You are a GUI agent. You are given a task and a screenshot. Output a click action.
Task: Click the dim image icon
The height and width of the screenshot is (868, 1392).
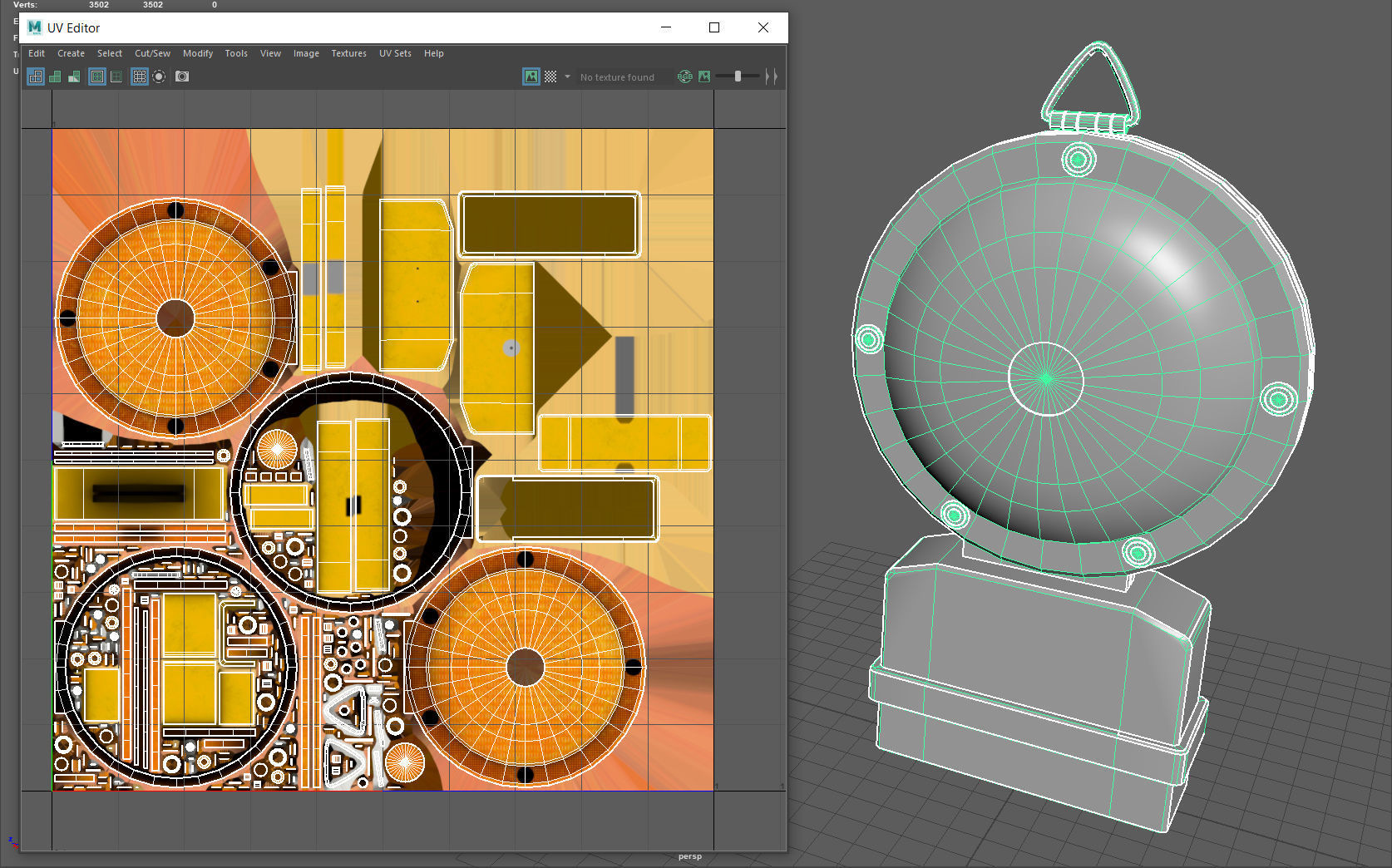pyautogui.click(x=704, y=76)
